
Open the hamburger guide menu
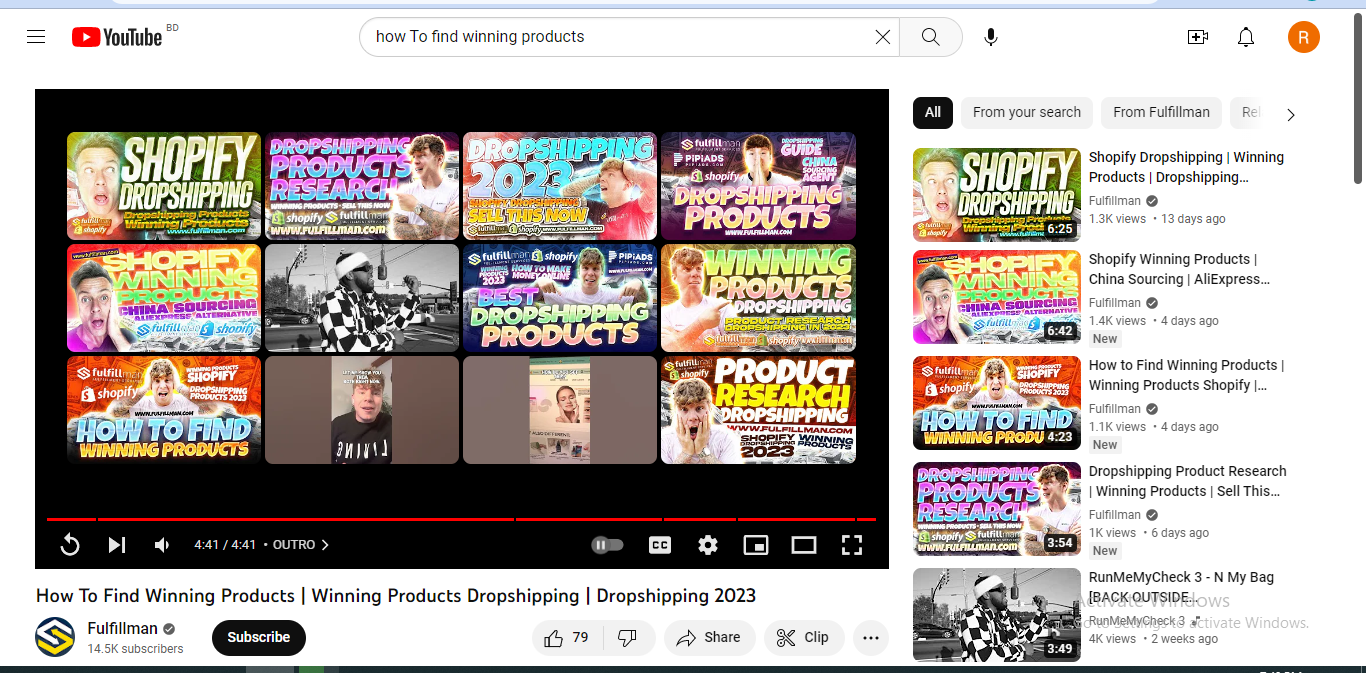36,37
